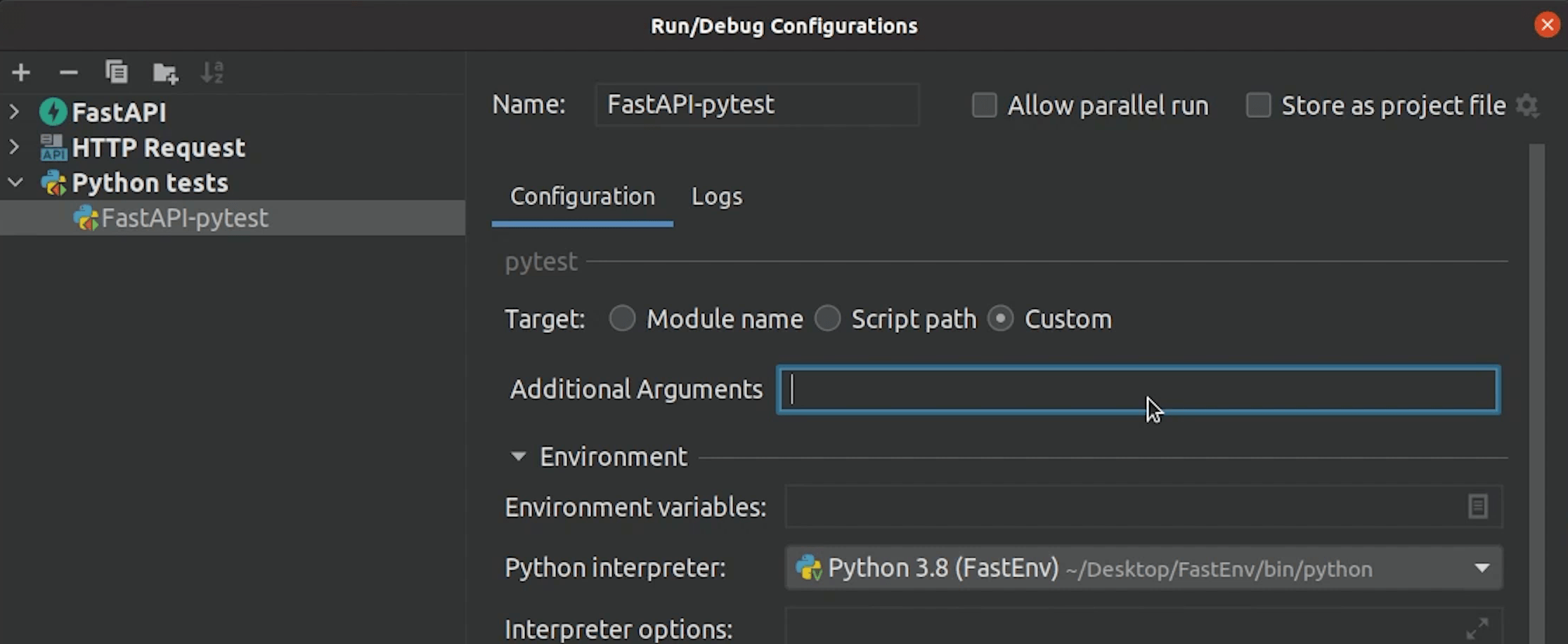The width and height of the screenshot is (1568, 644).
Task: Select the Configuration tab
Action: [582, 197]
